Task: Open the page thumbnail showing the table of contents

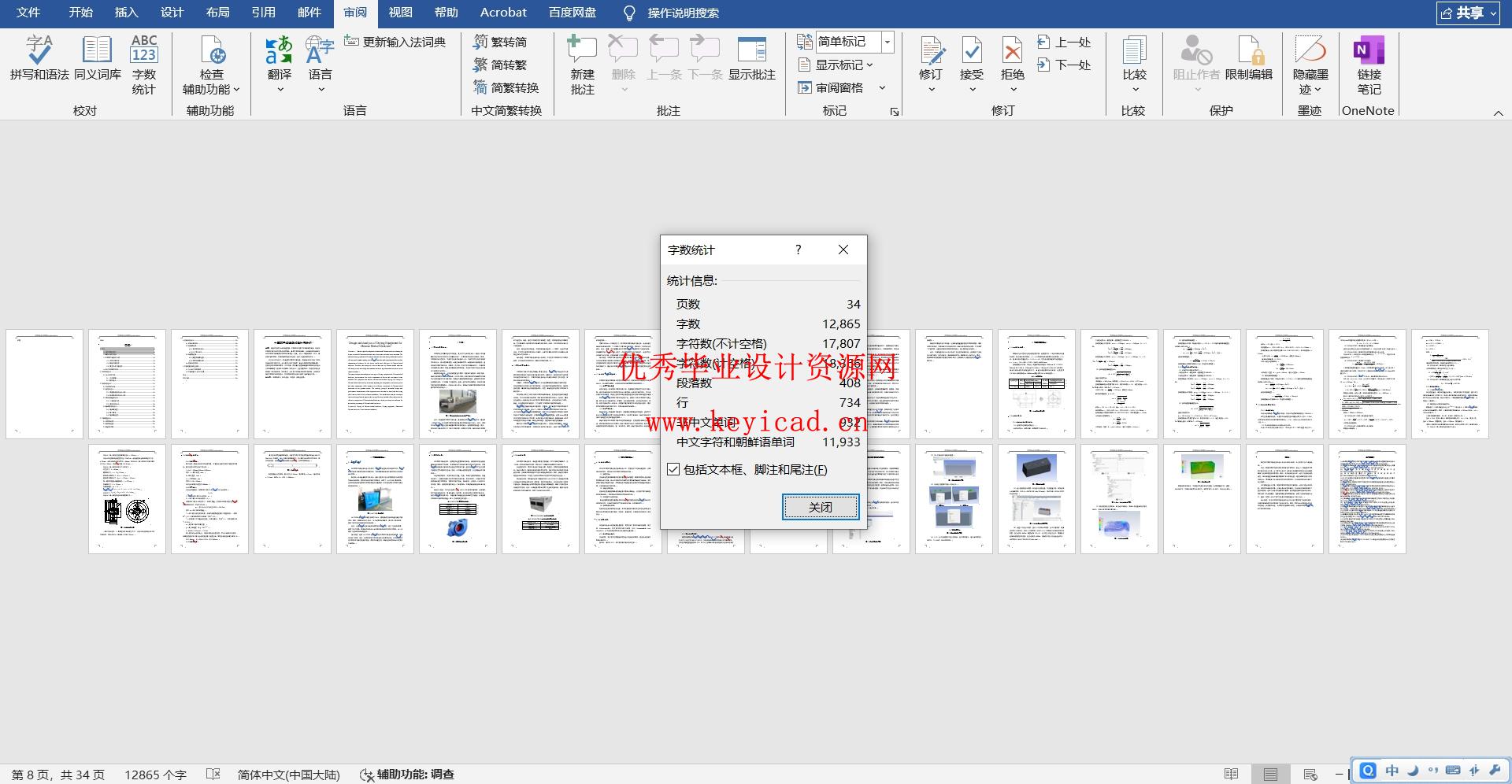Action: [x=127, y=384]
